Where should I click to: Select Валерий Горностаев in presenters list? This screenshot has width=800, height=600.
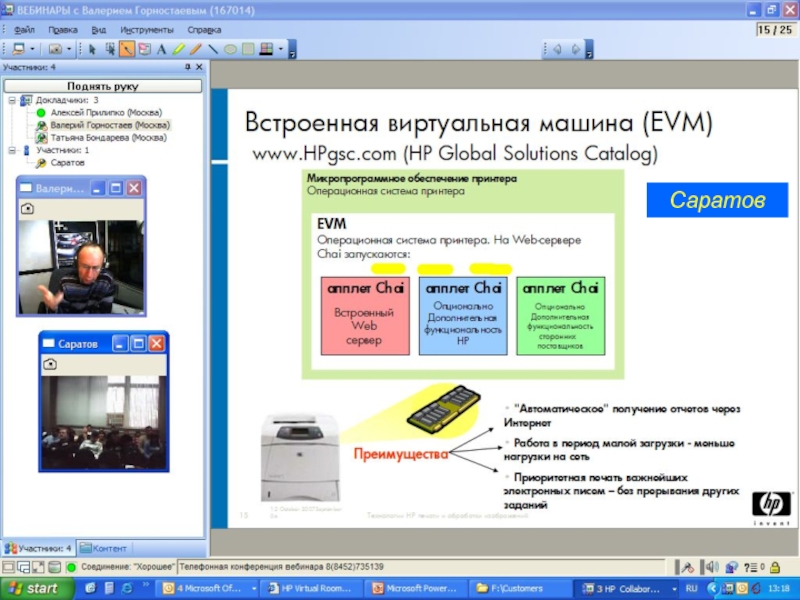[109, 126]
